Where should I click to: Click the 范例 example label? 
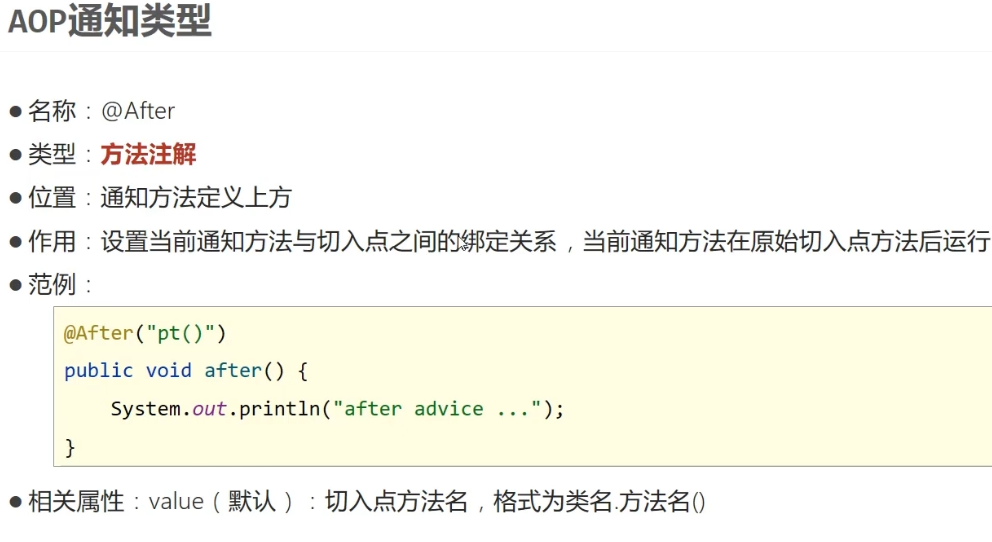coord(52,285)
